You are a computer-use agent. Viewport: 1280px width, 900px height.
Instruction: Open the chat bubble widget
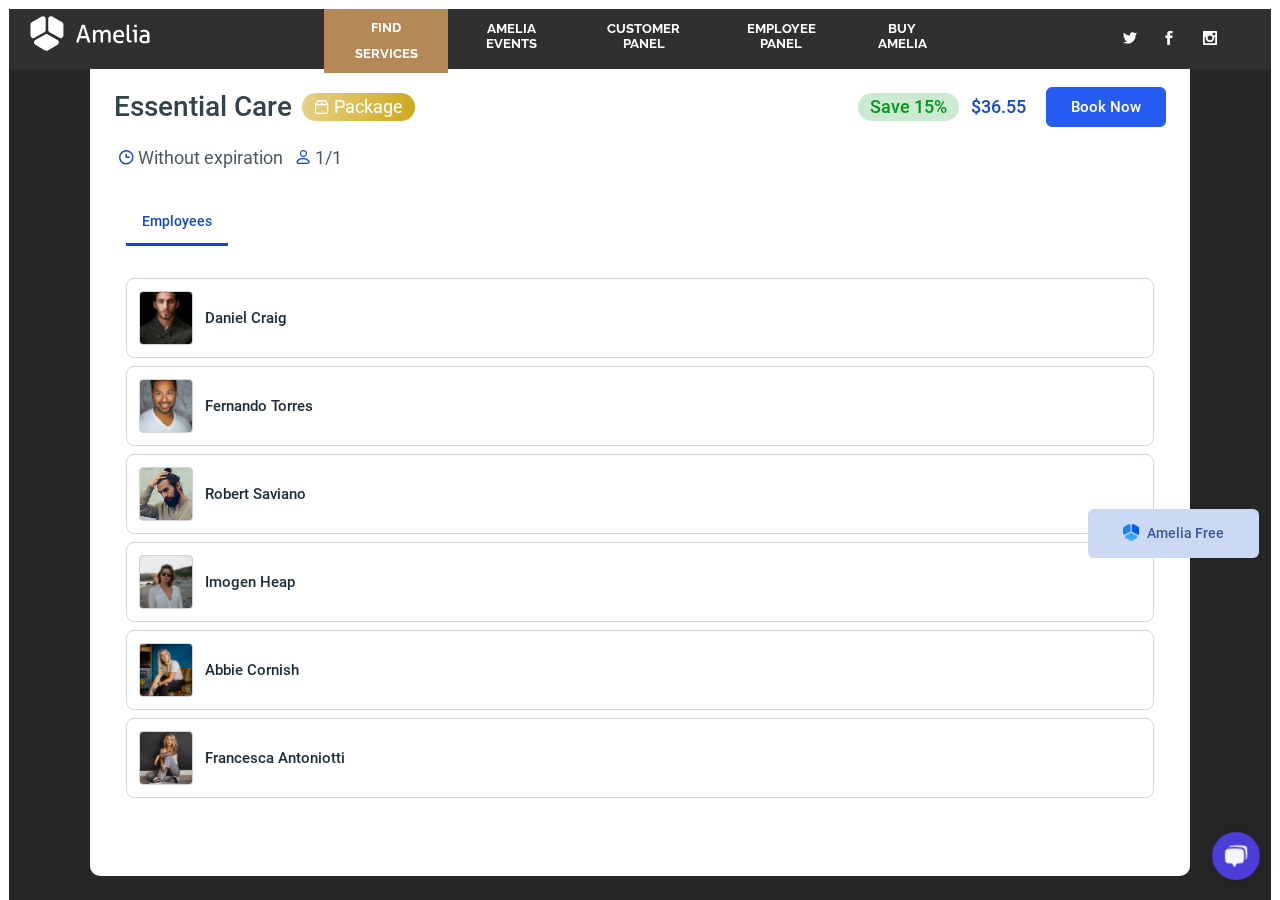pos(1236,856)
